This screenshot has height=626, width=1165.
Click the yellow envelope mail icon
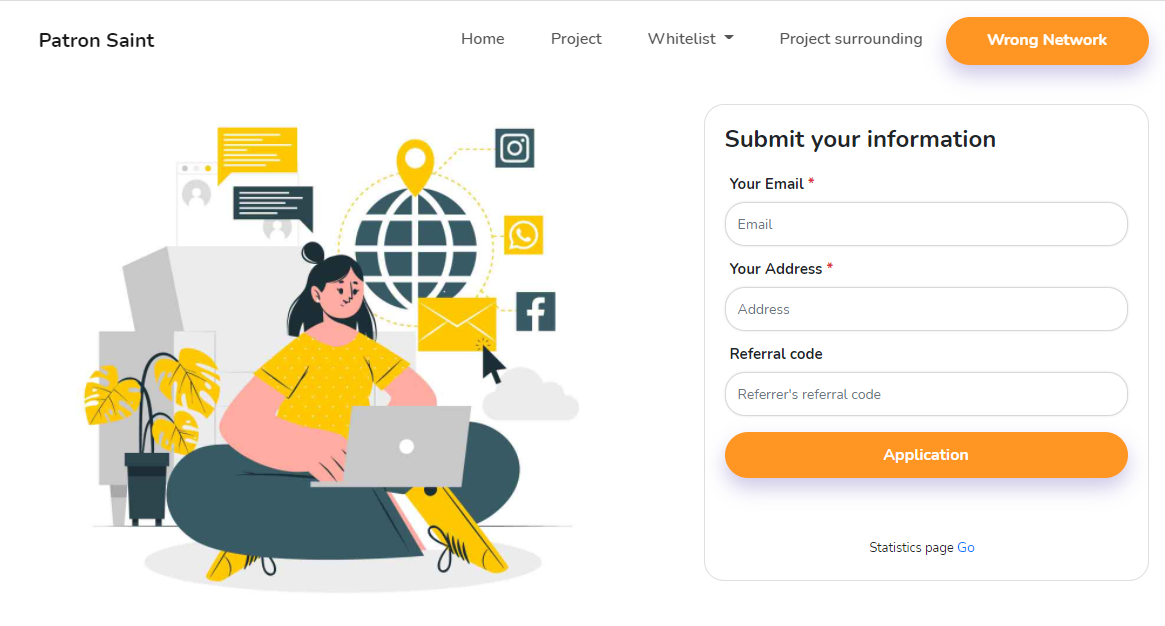point(457,324)
